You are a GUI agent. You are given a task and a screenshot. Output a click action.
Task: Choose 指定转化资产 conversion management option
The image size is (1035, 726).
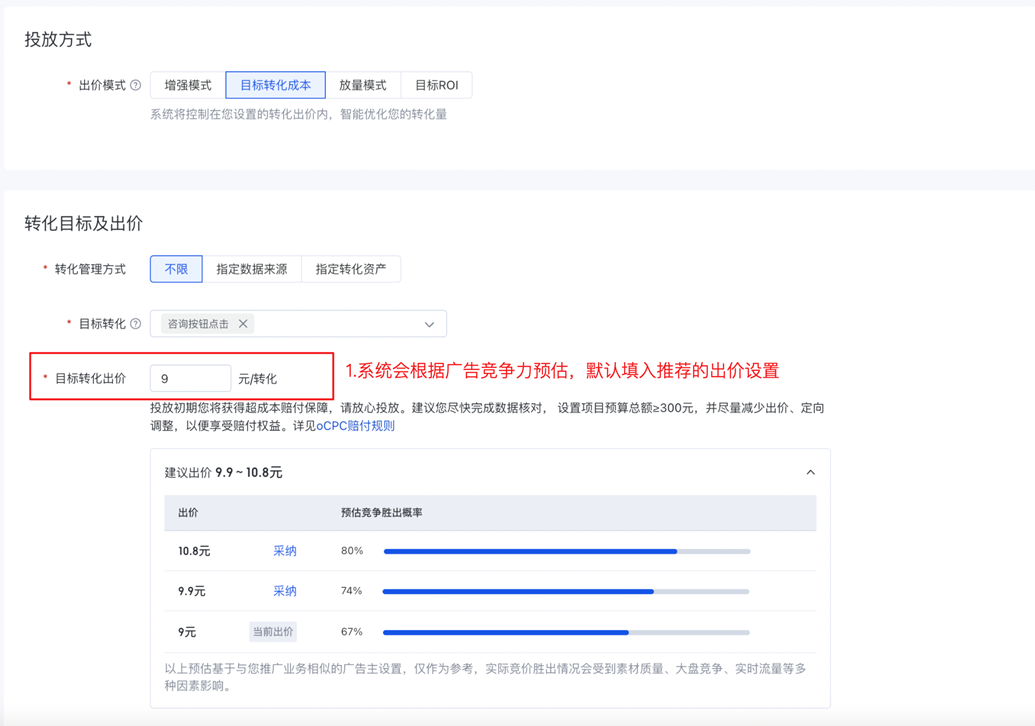tap(350, 269)
